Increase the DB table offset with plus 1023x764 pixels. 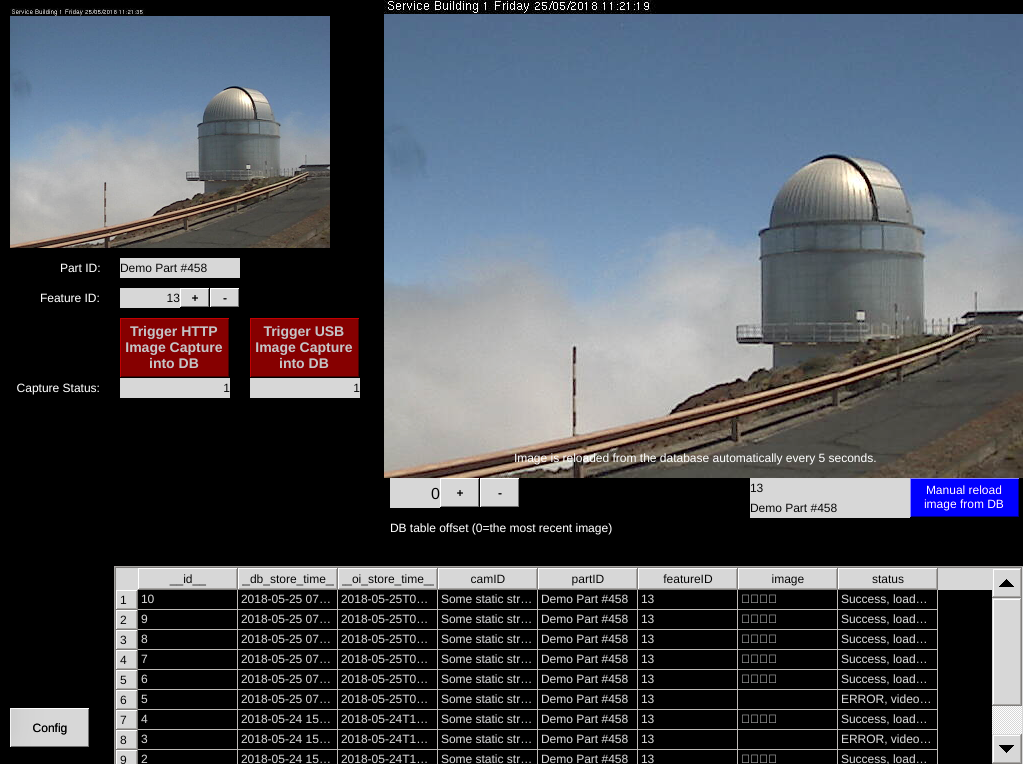(460, 493)
